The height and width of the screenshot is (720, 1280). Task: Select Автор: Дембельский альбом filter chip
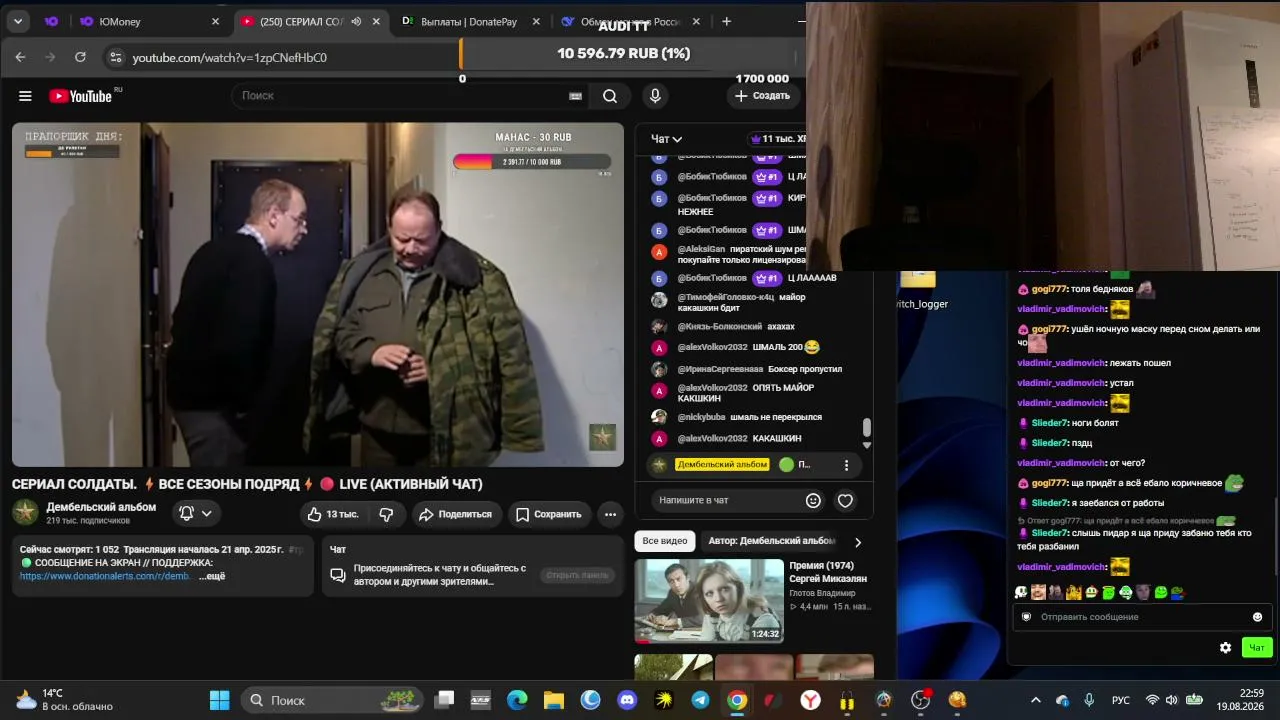click(771, 541)
